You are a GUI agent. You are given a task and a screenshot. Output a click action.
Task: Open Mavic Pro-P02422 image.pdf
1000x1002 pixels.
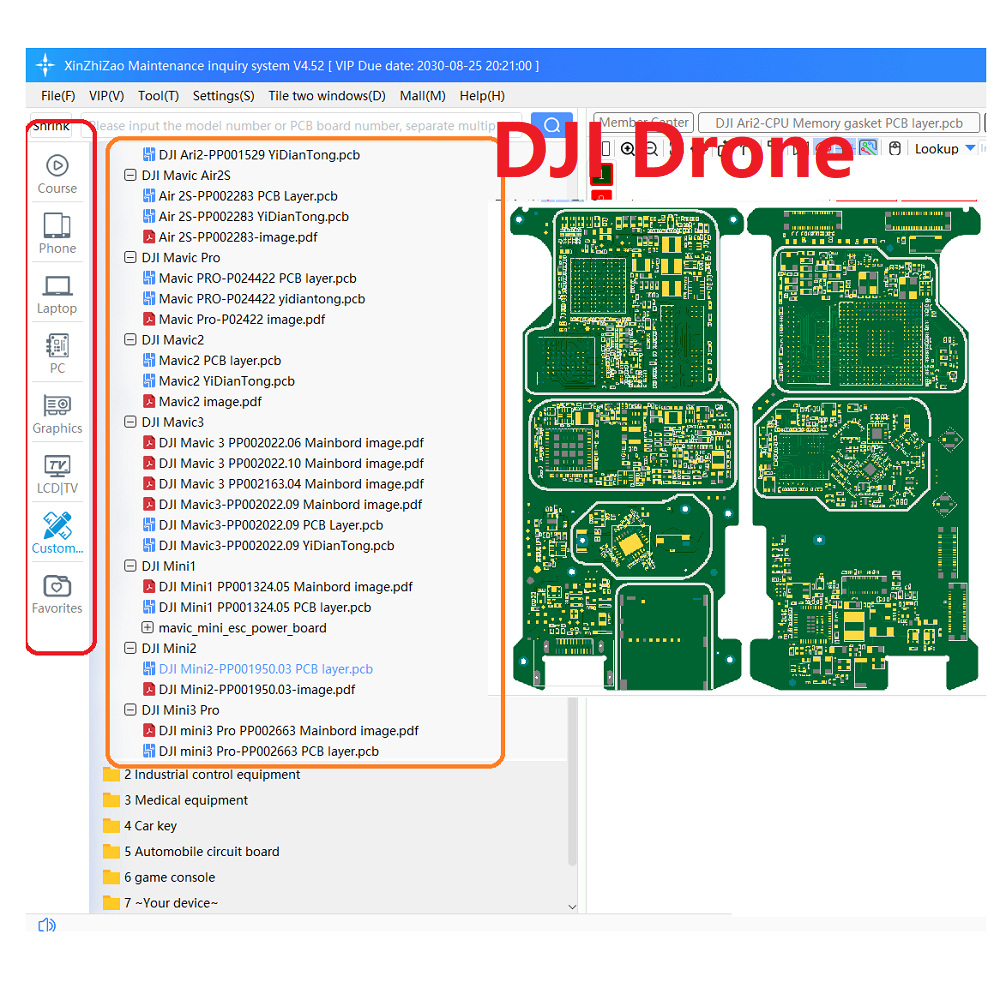coord(242,319)
